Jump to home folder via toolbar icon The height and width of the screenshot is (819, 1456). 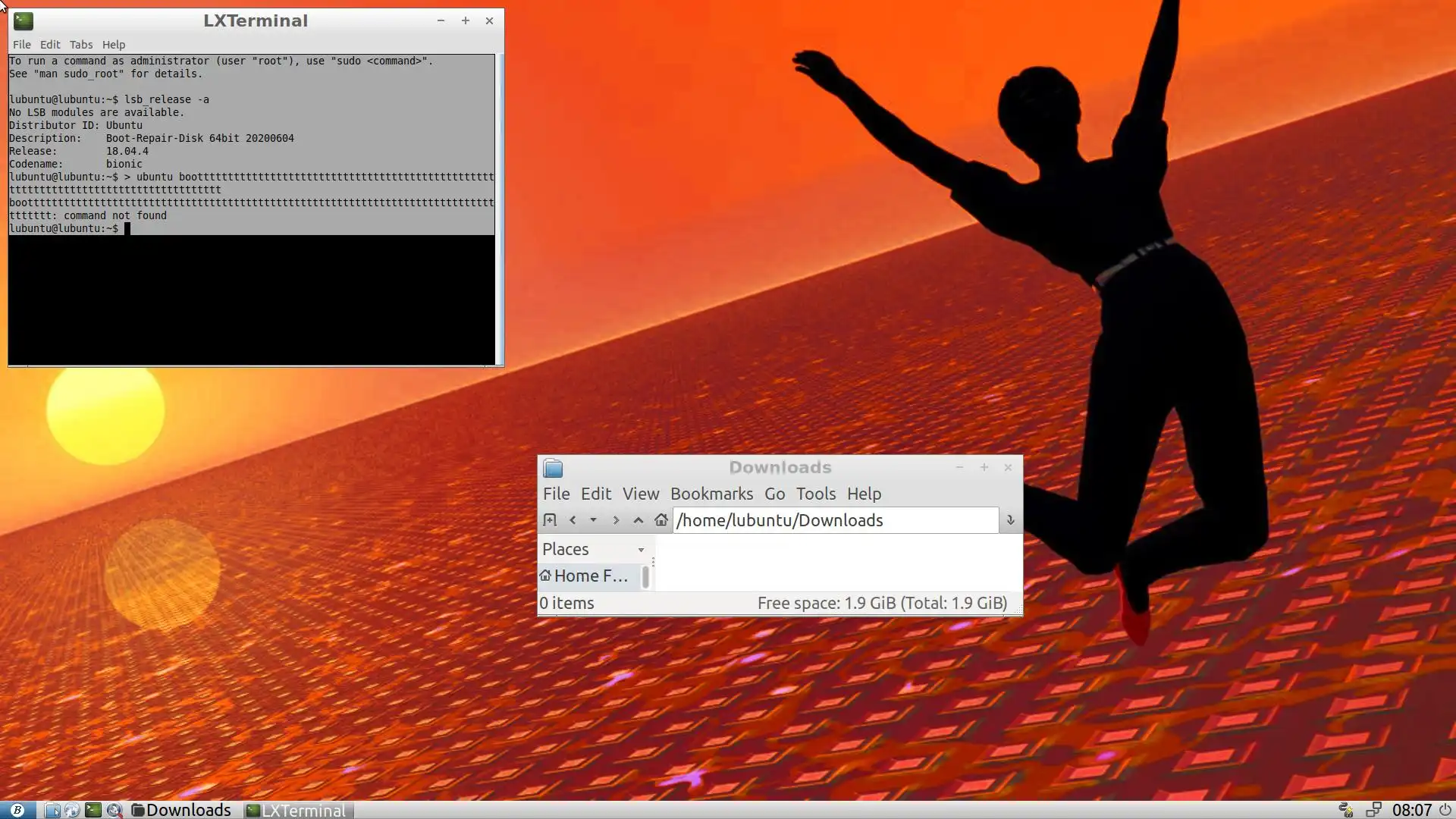coord(661,520)
